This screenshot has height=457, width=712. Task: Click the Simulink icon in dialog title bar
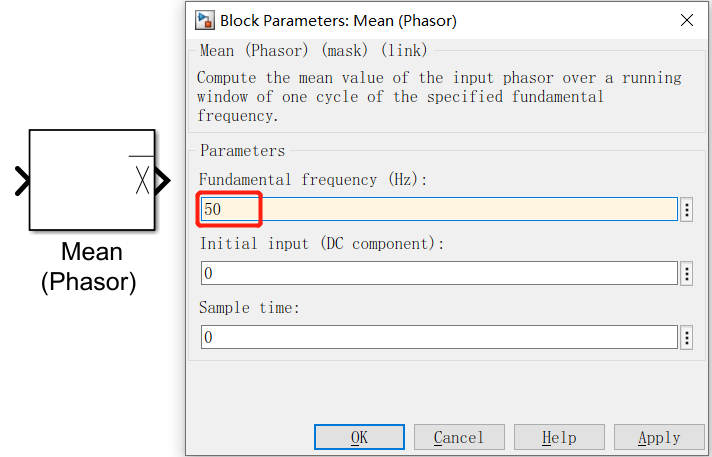pos(205,20)
